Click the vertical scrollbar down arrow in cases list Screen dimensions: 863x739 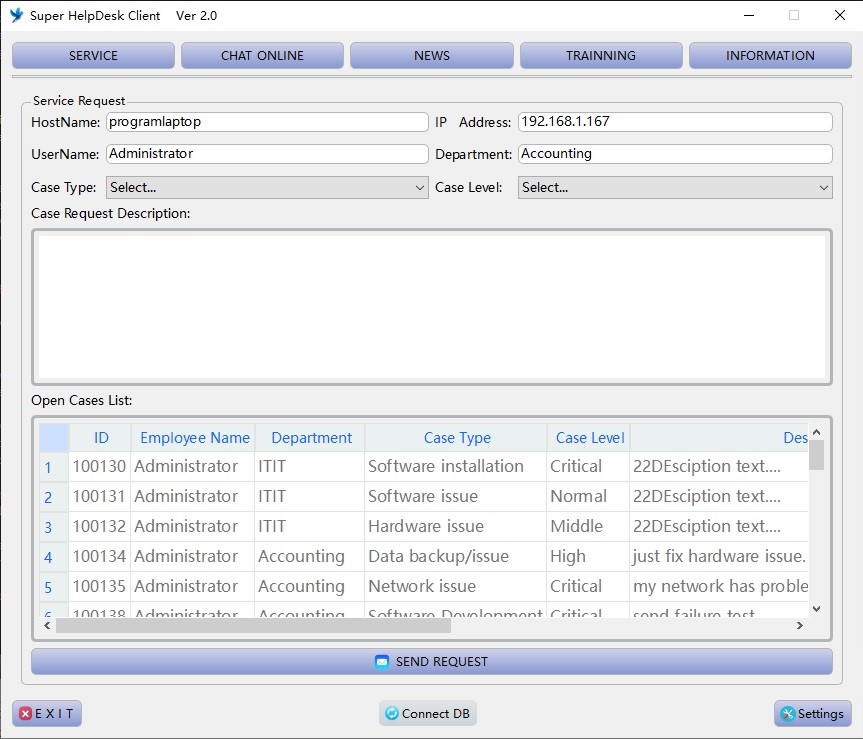[816, 607]
